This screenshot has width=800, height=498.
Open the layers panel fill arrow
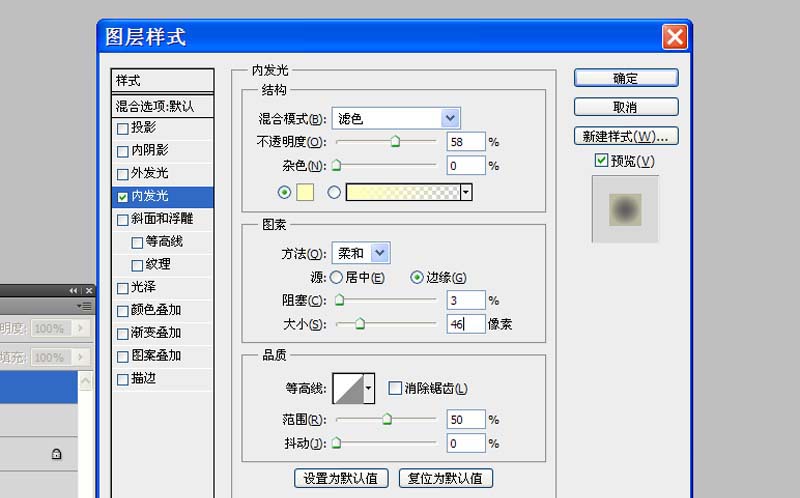pyautogui.click(x=80, y=357)
